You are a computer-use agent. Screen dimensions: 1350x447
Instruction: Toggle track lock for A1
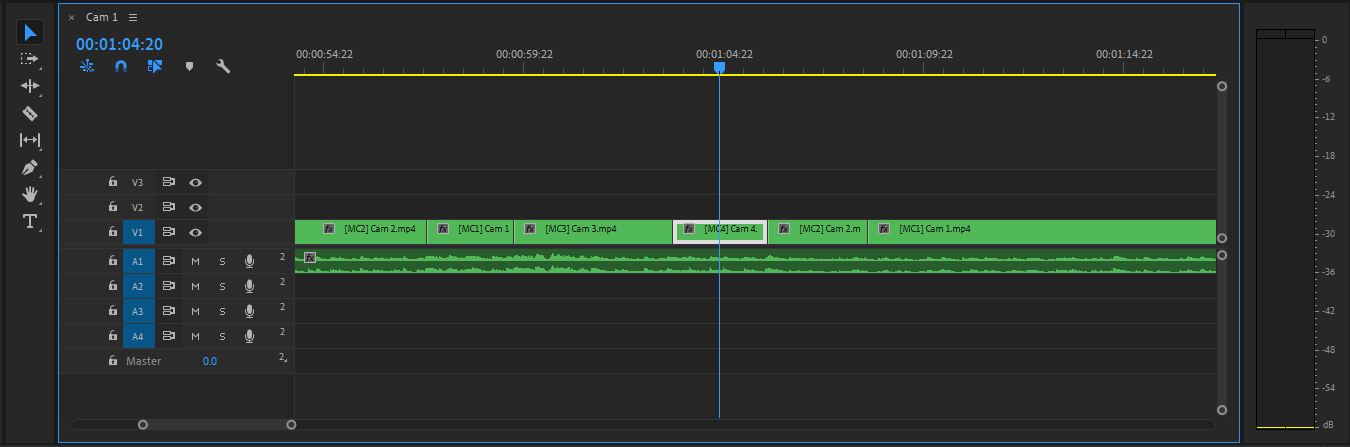[x=113, y=261]
